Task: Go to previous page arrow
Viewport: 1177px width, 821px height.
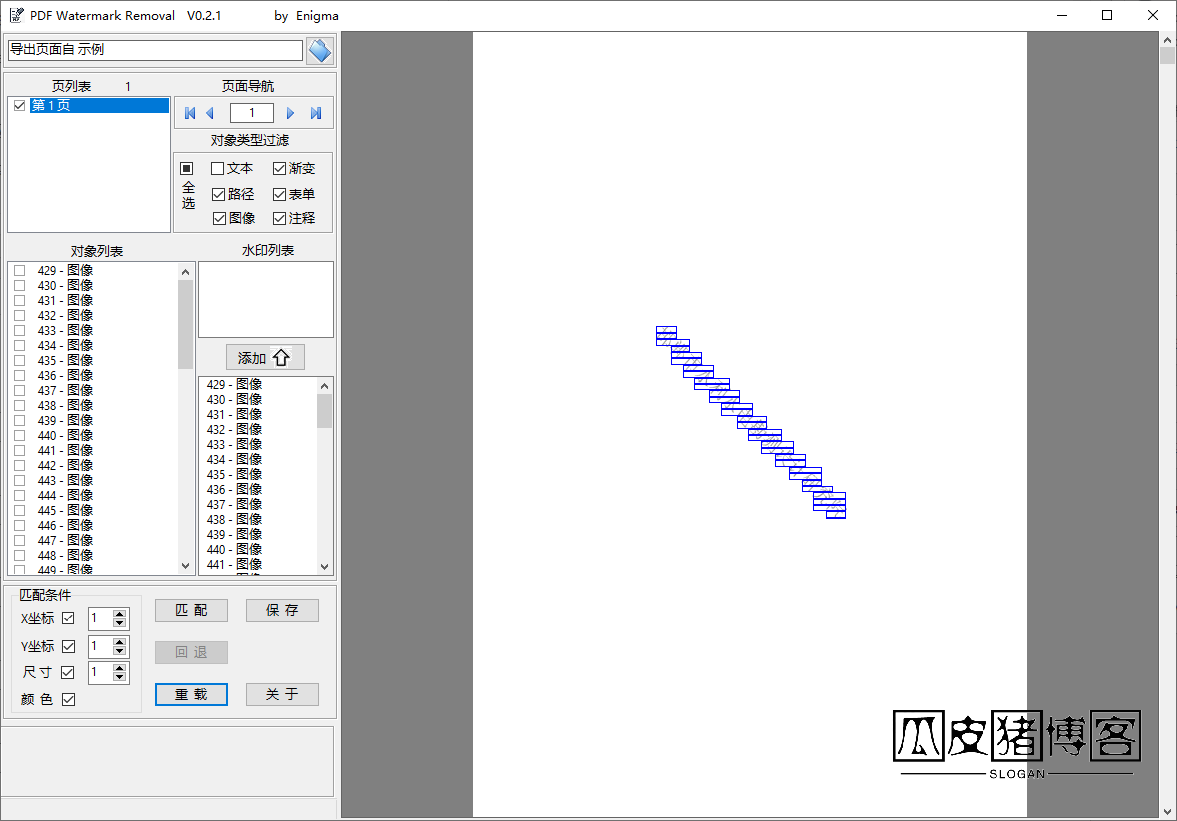Action: (x=210, y=113)
